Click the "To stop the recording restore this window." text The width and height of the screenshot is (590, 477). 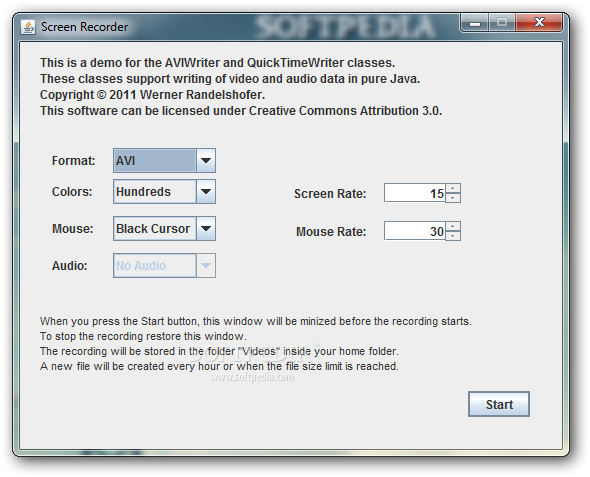pyautogui.click(x=143, y=336)
